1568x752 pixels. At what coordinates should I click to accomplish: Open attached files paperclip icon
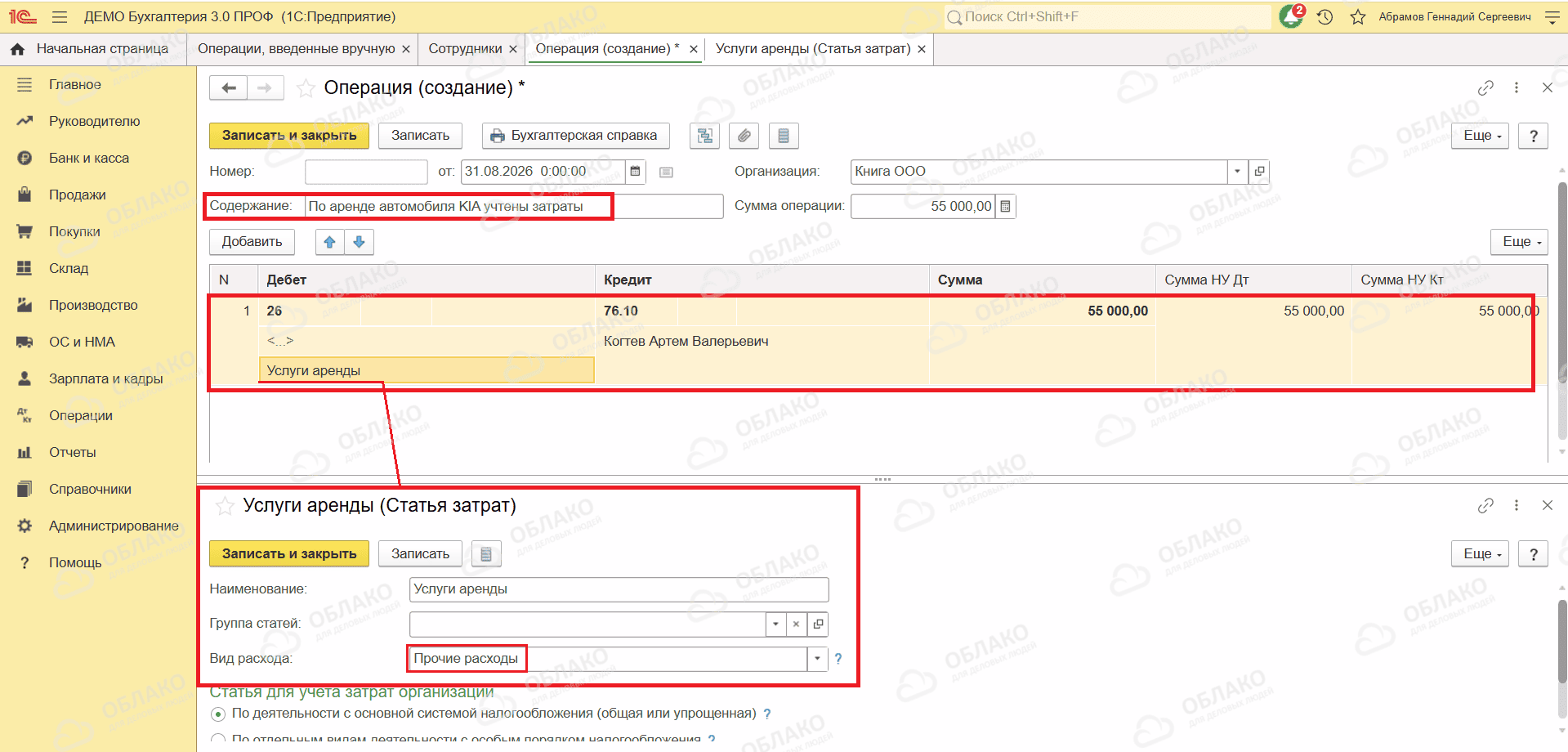(x=744, y=136)
